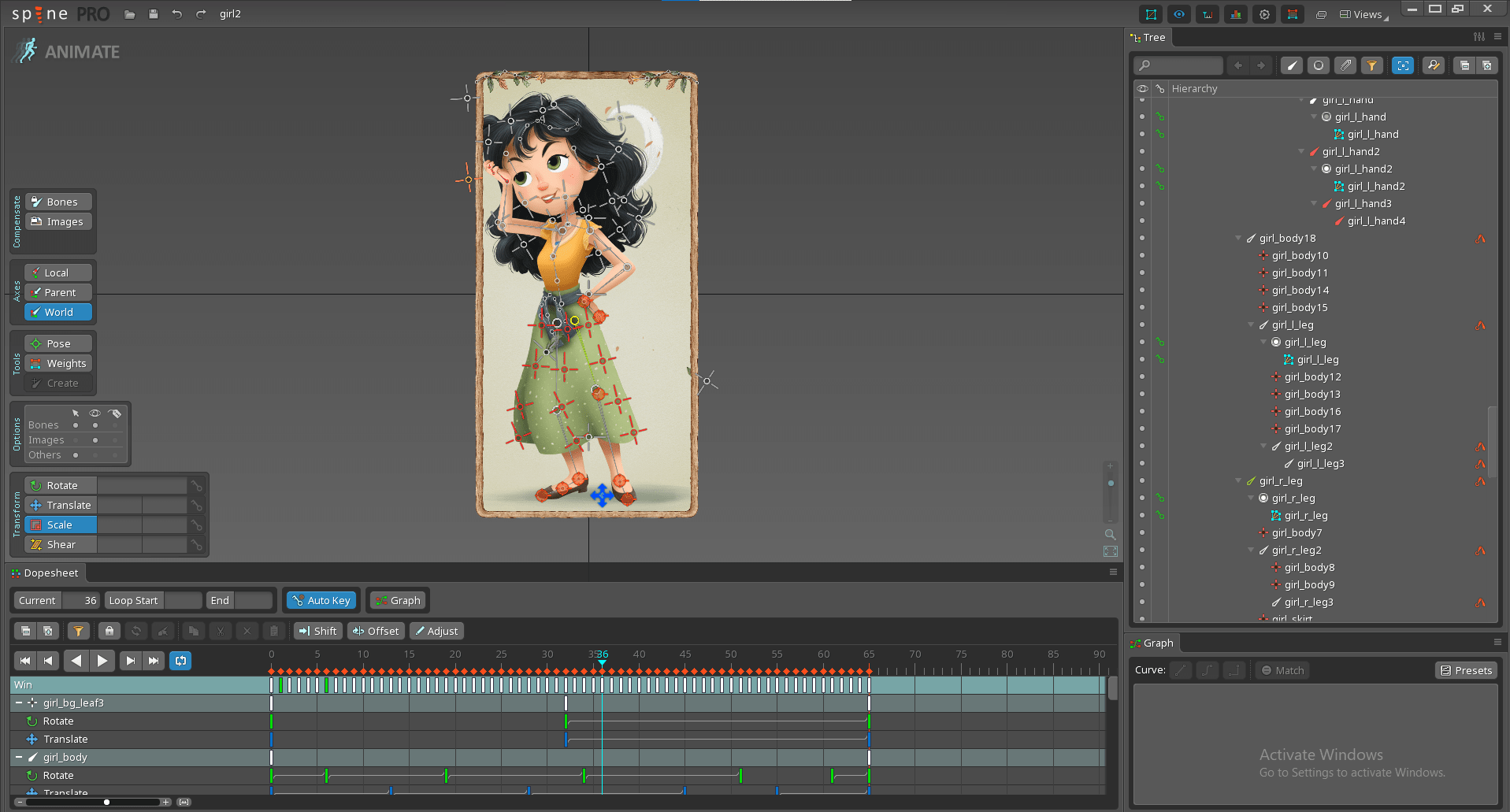1510x812 pixels.
Task: Select the Weights tool
Action: pyautogui.click(x=58, y=363)
